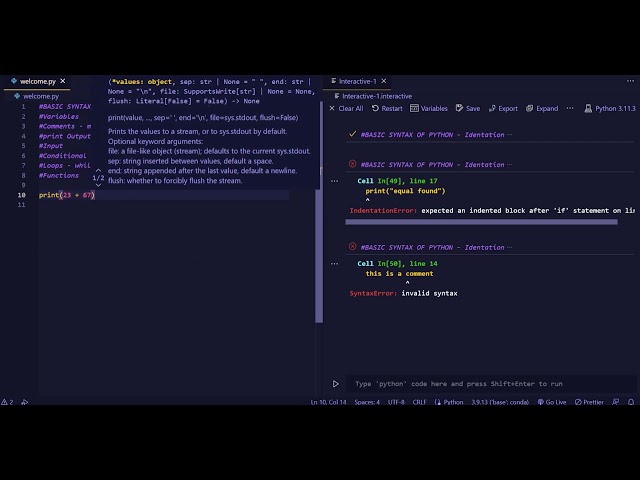Click the IndentationError message text
The height and width of the screenshot is (480, 640).
click(x=492, y=211)
